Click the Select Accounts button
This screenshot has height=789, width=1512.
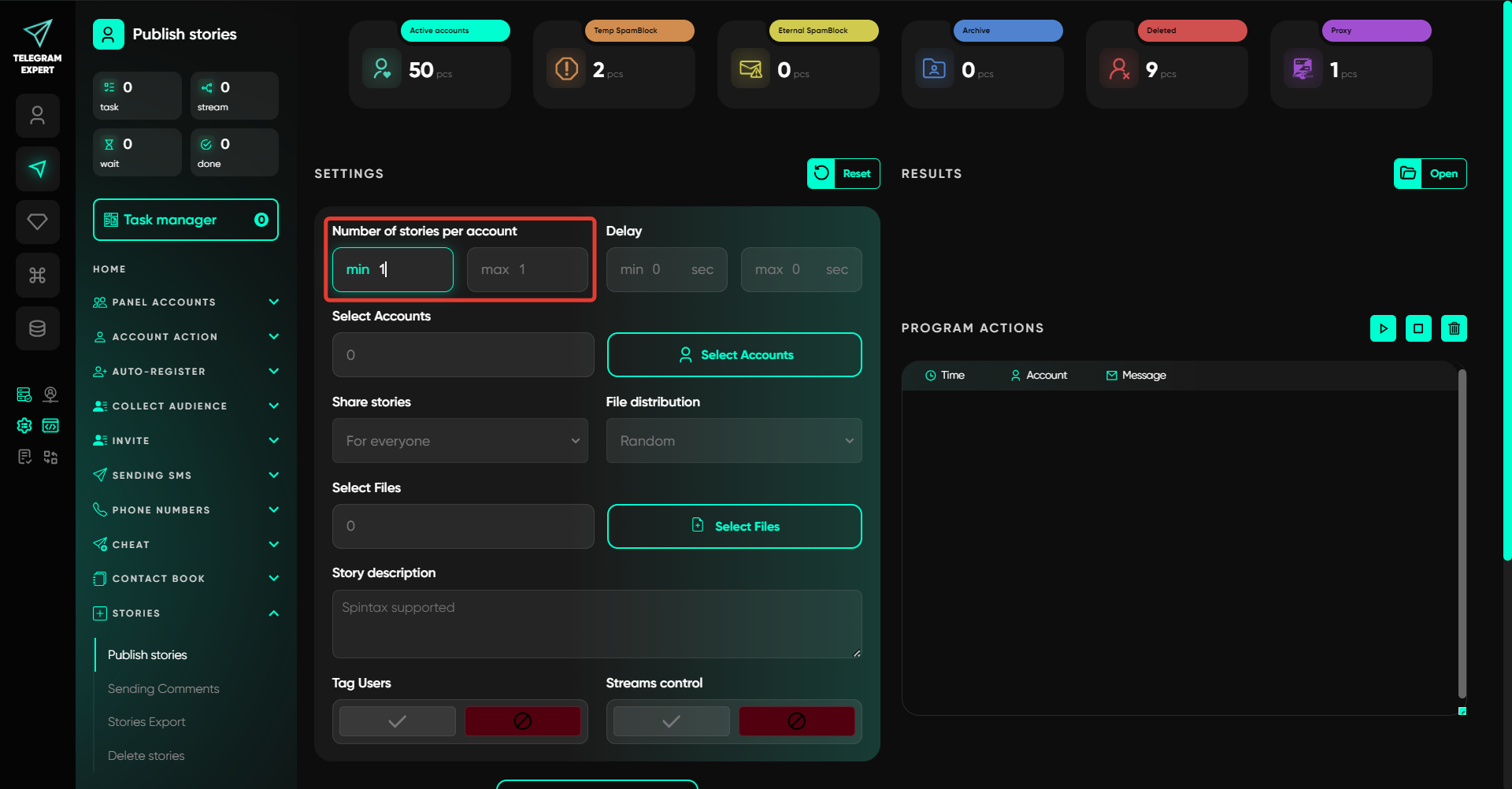tap(734, 355)
